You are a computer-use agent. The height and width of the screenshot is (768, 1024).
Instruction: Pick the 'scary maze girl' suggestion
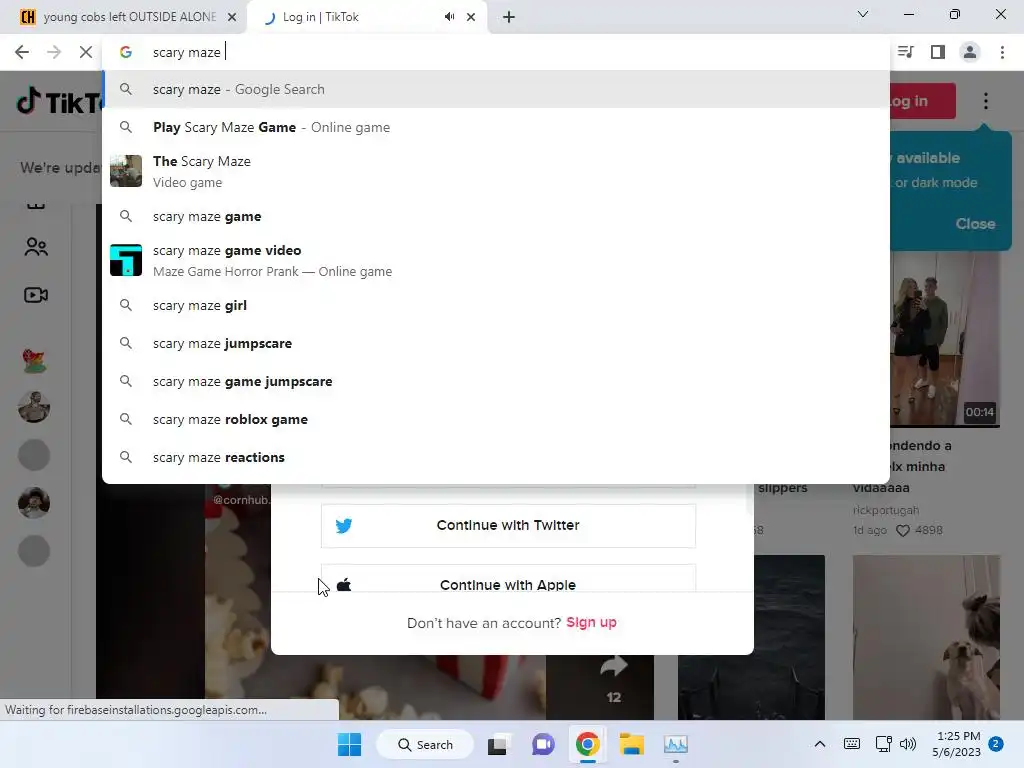tap(496, 305)
